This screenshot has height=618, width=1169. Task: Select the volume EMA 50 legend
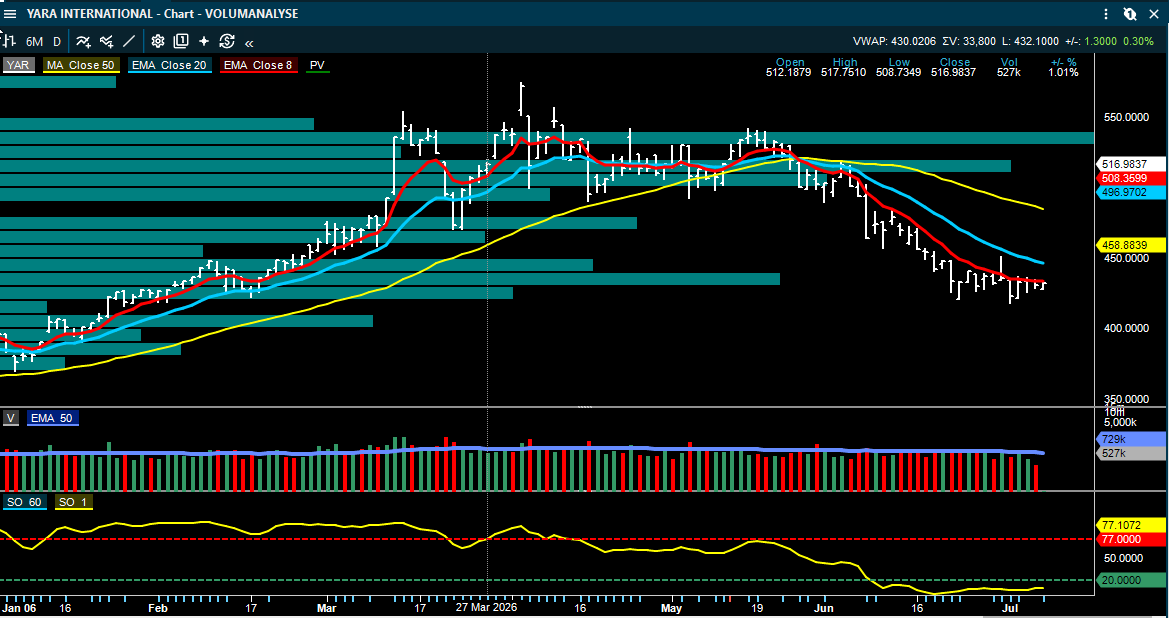point(54,418)
